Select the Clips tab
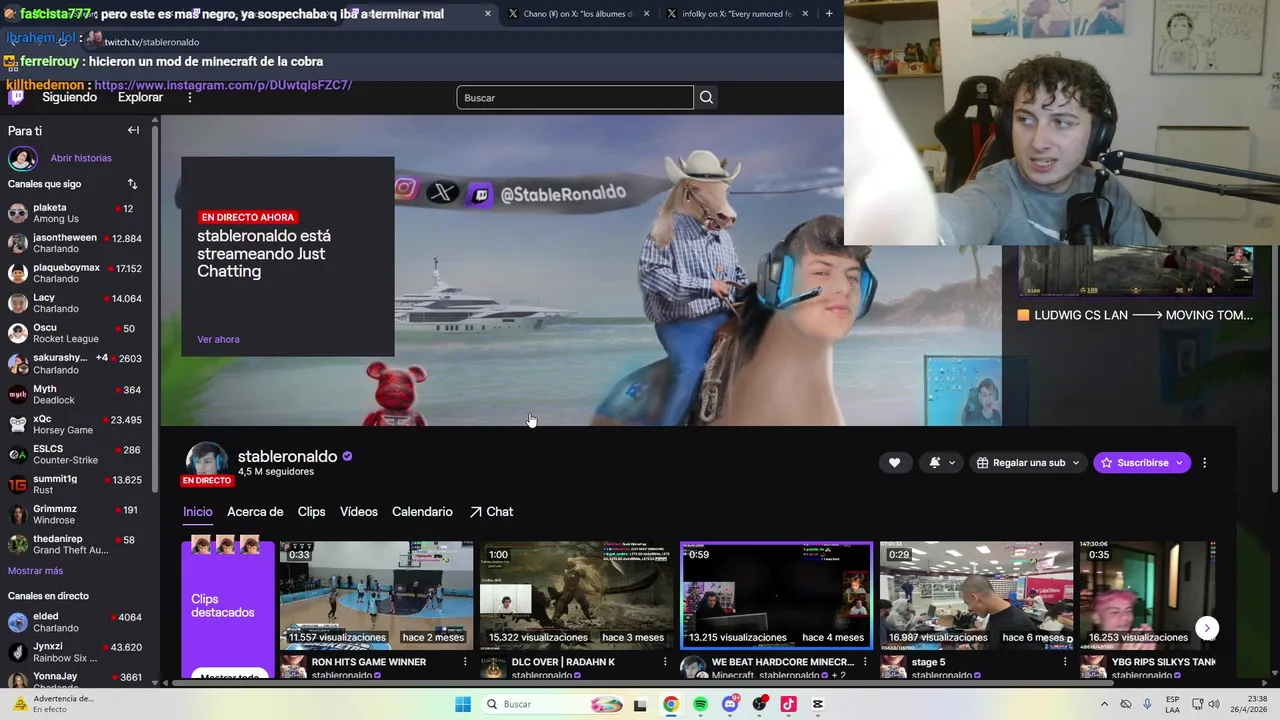The image size is (1280, 720). tap(311, 512)
